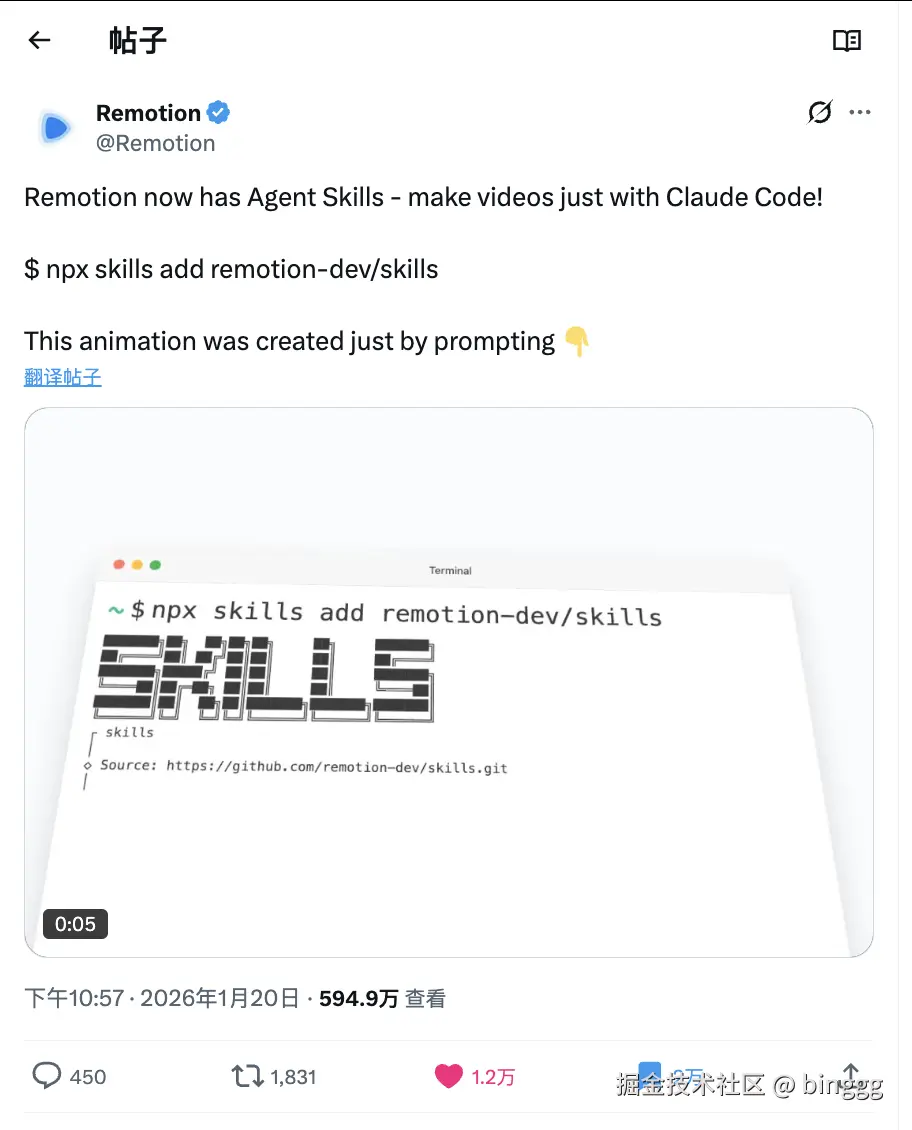
Task: Click the Grok slashed-circle icon
Action: (820, 112)
